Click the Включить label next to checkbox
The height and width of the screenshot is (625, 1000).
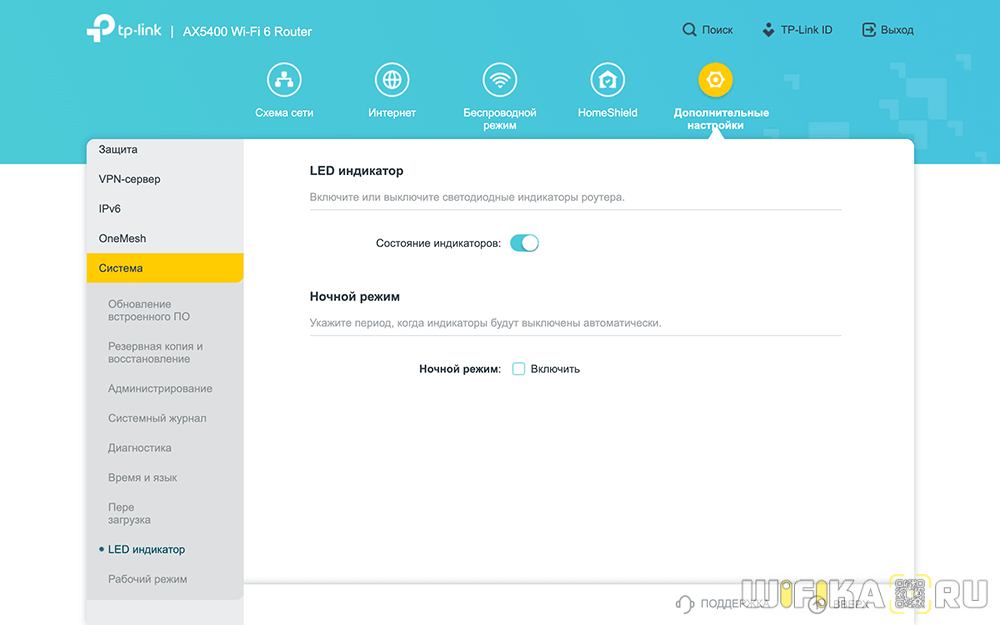[555, 369]
